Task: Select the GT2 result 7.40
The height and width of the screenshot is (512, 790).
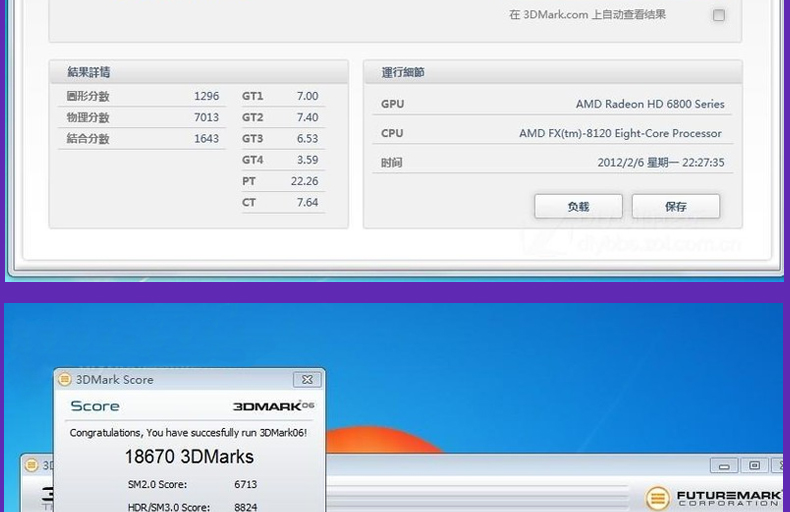Action: (x=307, y=117)
